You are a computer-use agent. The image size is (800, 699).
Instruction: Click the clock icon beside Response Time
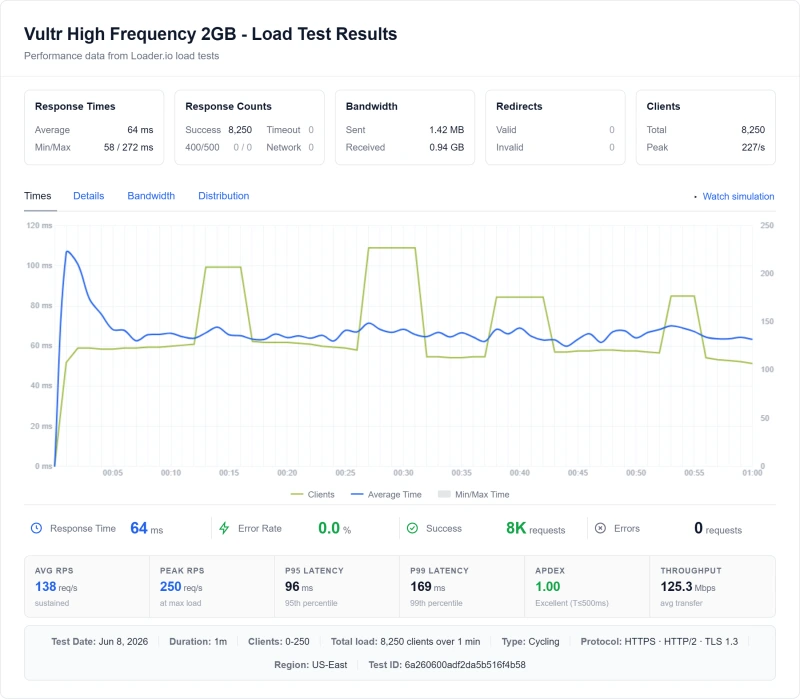(x=36, y=528)
